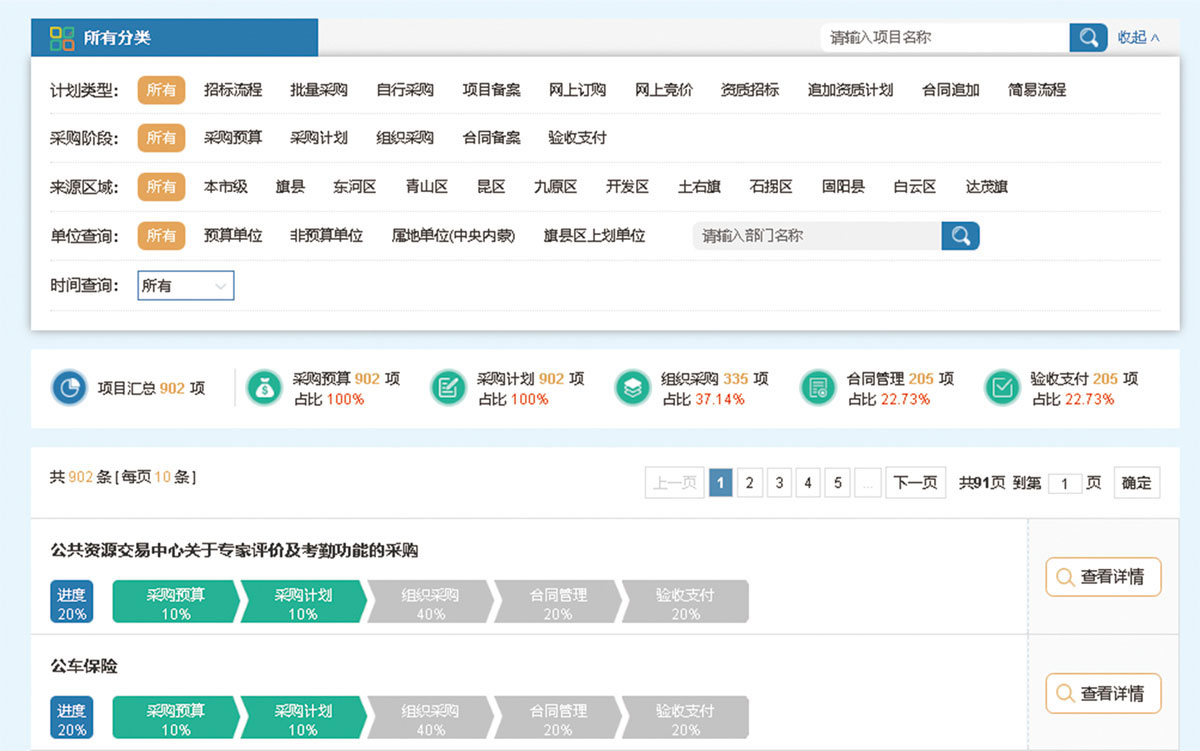Open the 时间查询 dropdown

point(185,286)
